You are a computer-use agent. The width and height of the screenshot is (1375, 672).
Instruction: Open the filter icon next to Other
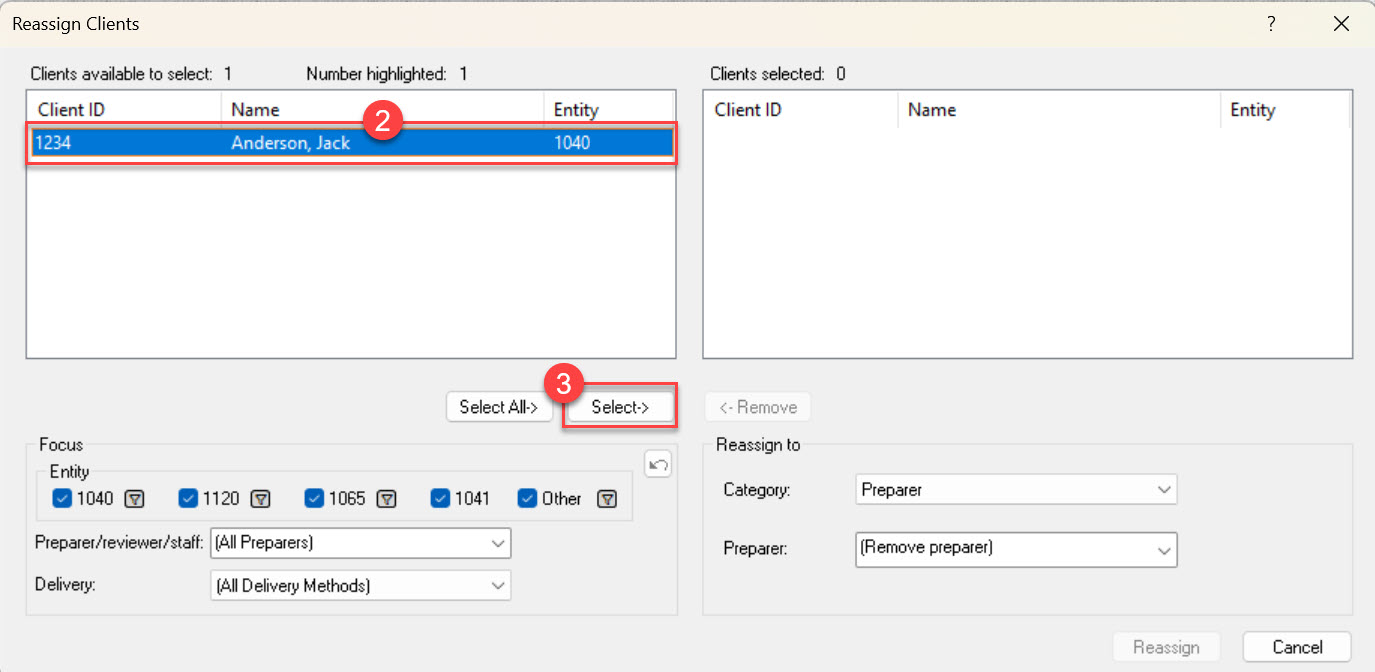[606, 499]
